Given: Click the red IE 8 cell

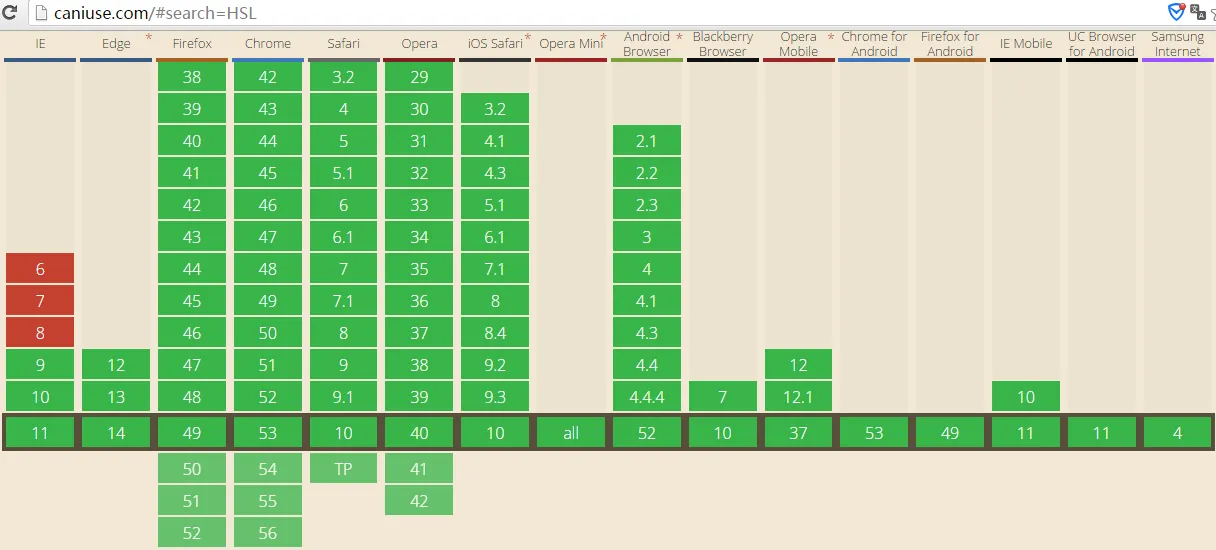Looking at the screenshot, I should [x=40, y=332].
